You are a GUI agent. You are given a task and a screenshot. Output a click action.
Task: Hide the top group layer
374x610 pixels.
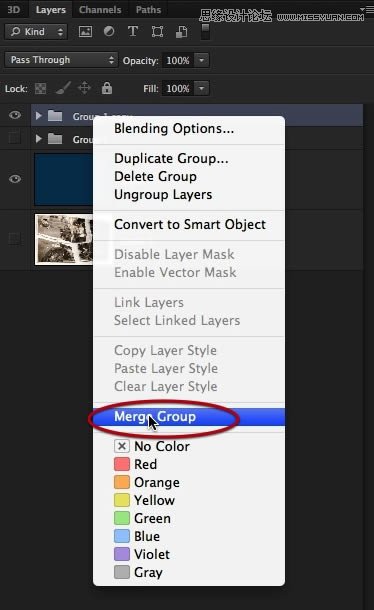pos(15,115)
